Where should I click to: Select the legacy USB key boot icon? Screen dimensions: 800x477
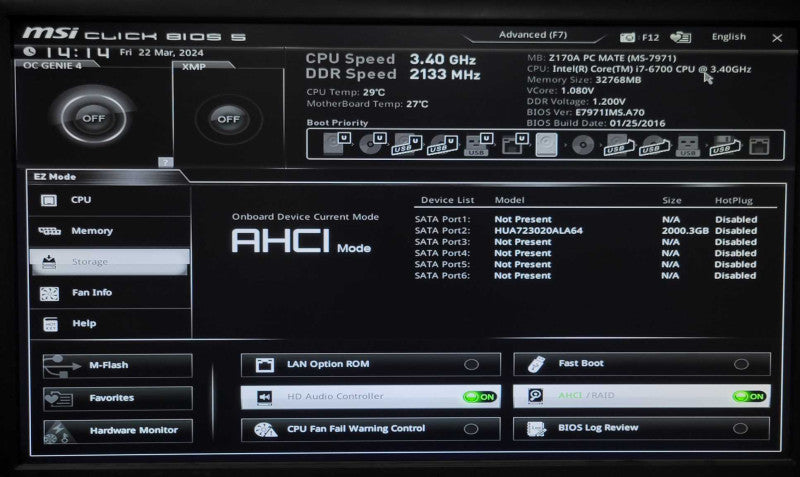click(687, 146)
